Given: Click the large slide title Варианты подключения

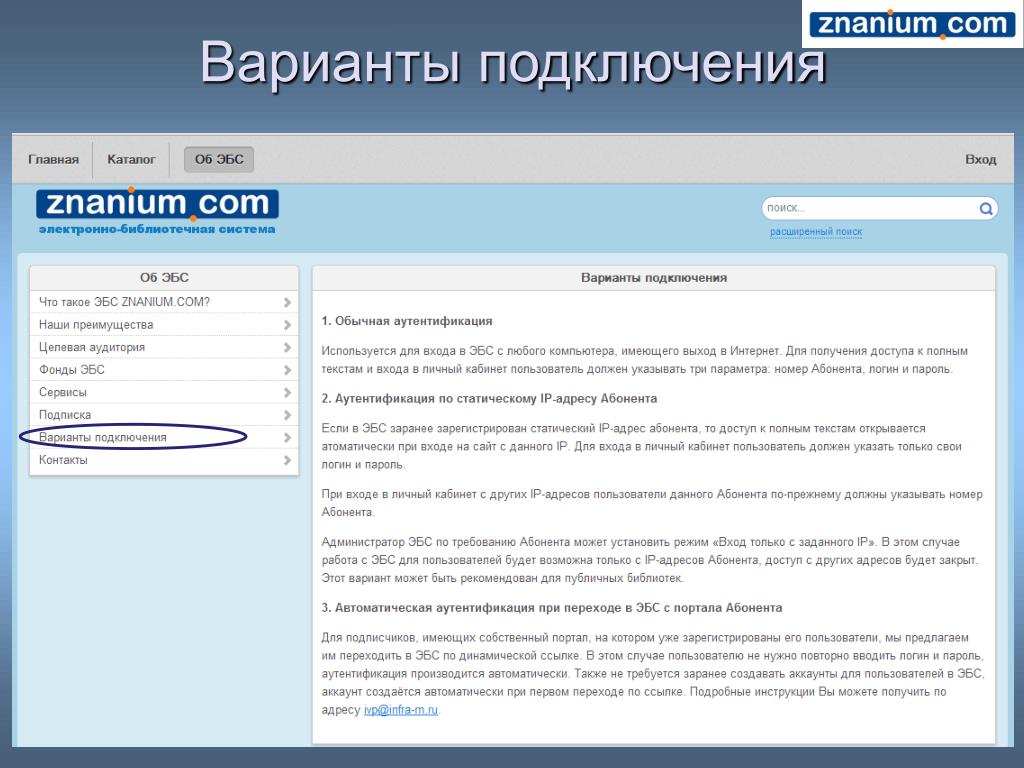Looking at the screenshot, I should (x=513, y=63).
